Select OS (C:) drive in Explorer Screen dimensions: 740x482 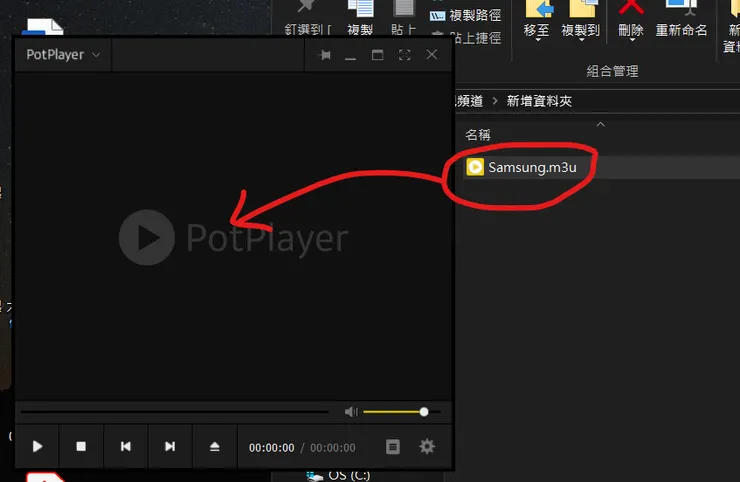coord(338,475)
